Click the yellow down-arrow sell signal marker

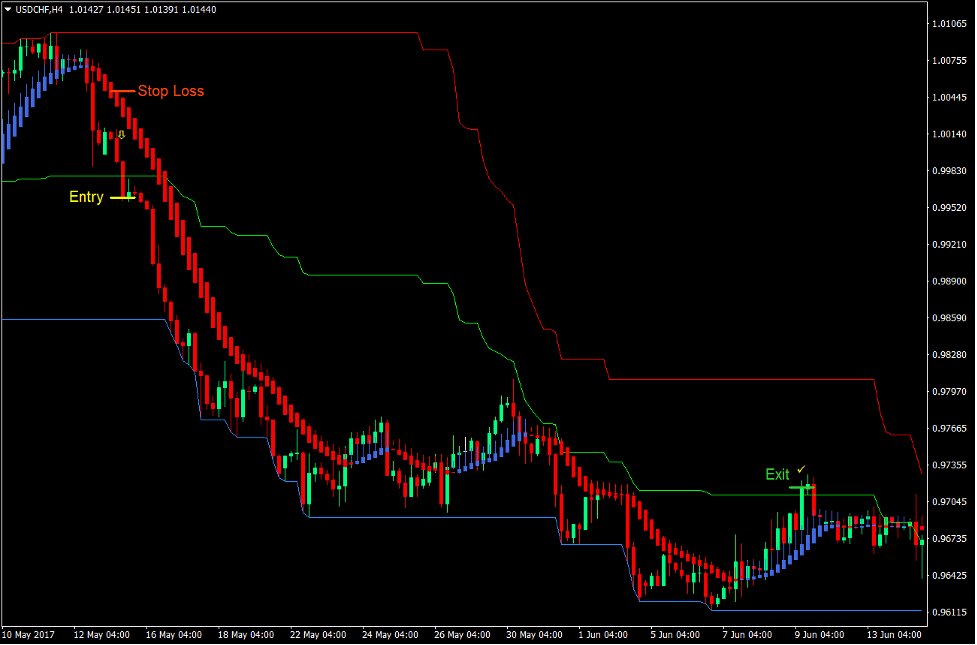(121, 135)
